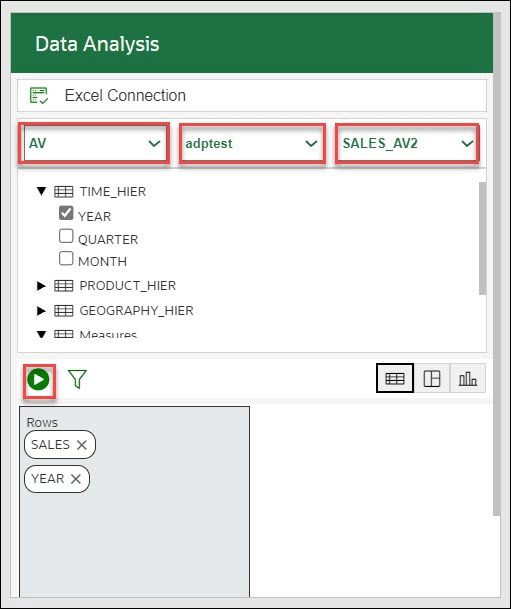Select the TIME_HIER label
This screenshot has height=609, width=511.
coord(113,192)
